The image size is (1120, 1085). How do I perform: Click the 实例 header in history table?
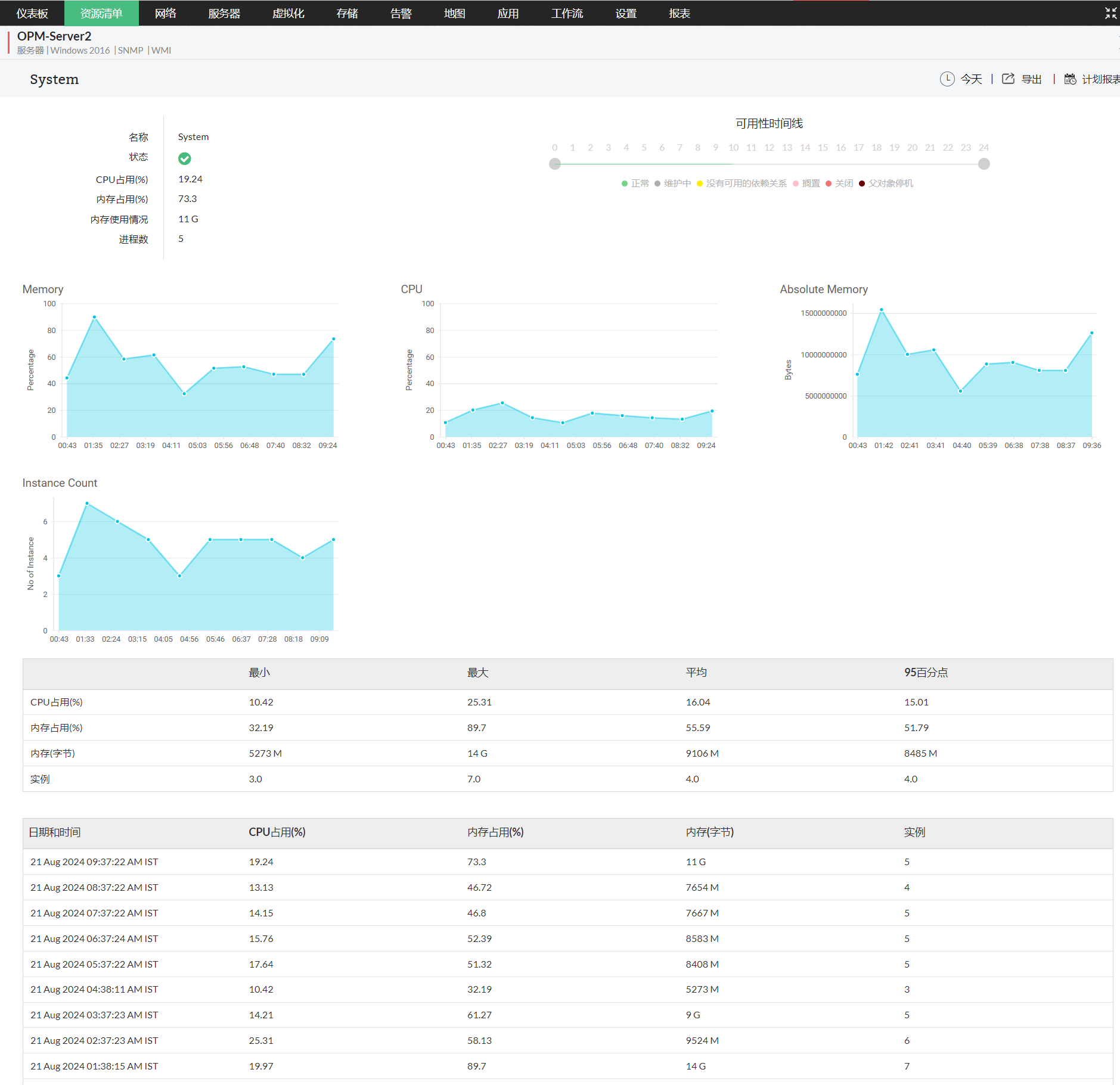[x=914, y=832]
